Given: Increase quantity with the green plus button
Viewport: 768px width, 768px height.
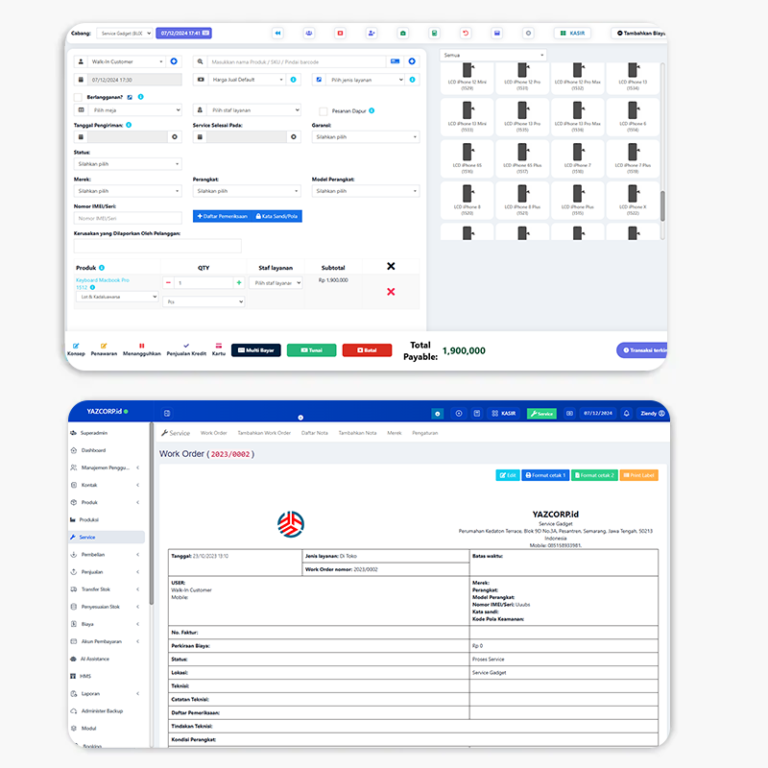Looking at the screenshot, I should (239, 283).
